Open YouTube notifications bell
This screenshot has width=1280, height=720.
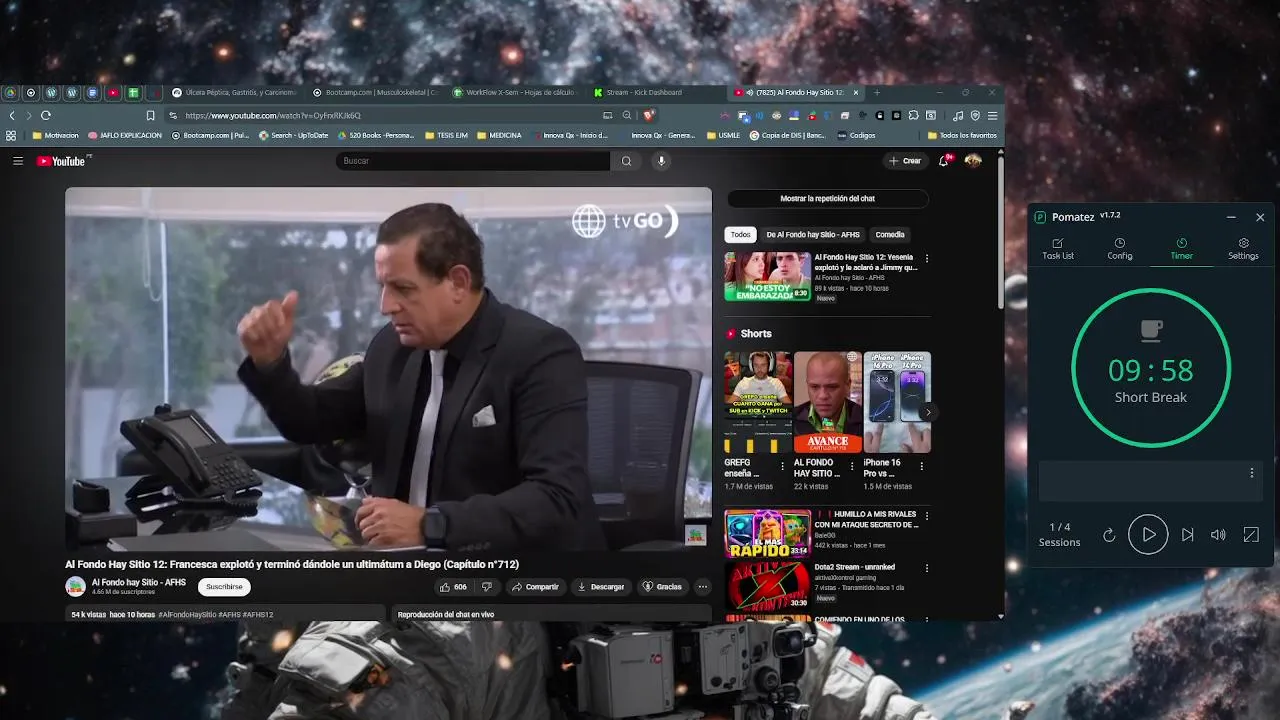pos(943,161)
